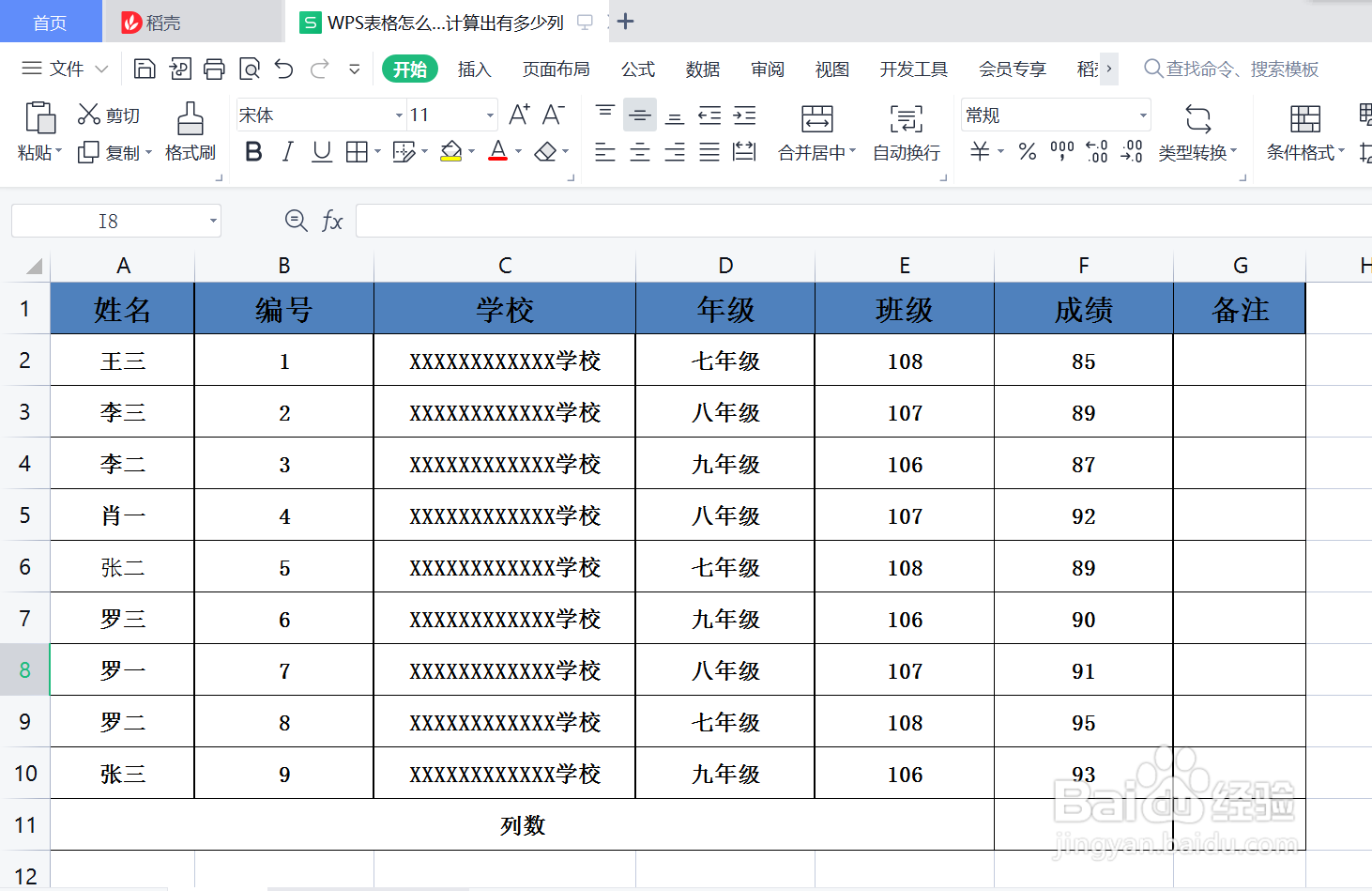Increase decimal places icon
The image size is (1372, 891).
1097,151
